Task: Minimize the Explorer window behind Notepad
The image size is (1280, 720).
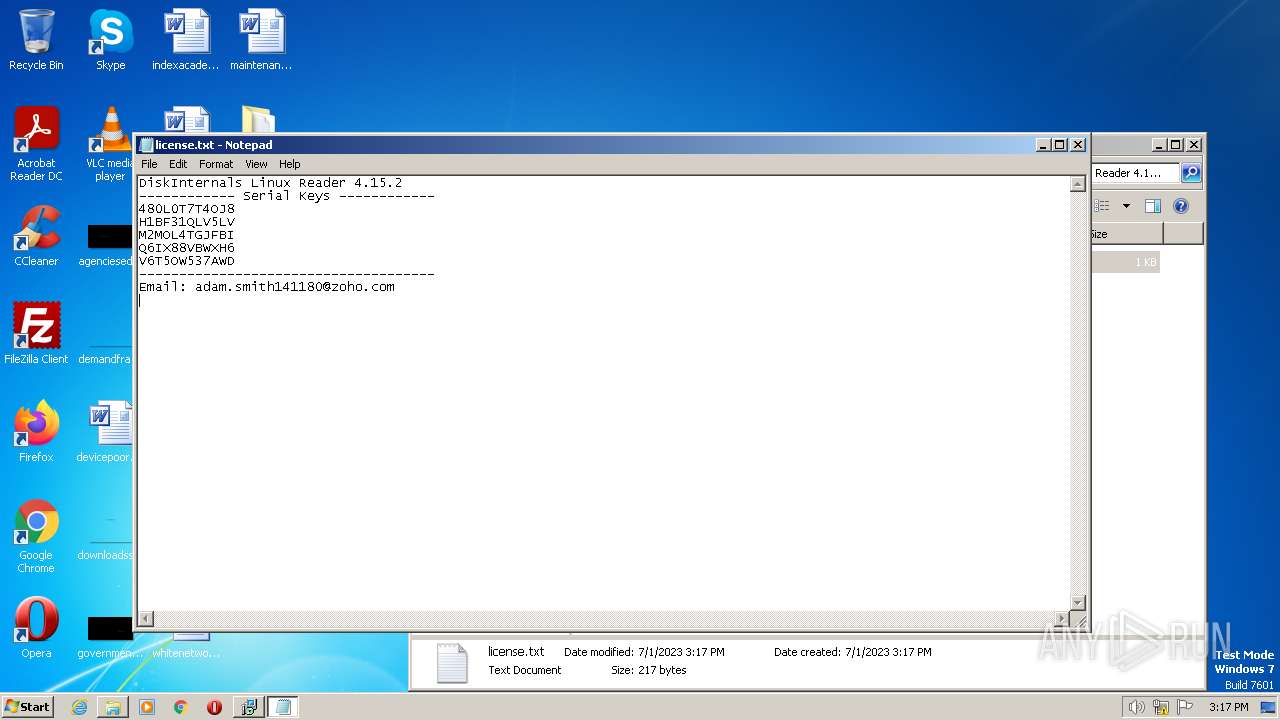Action: [1159, 145]
